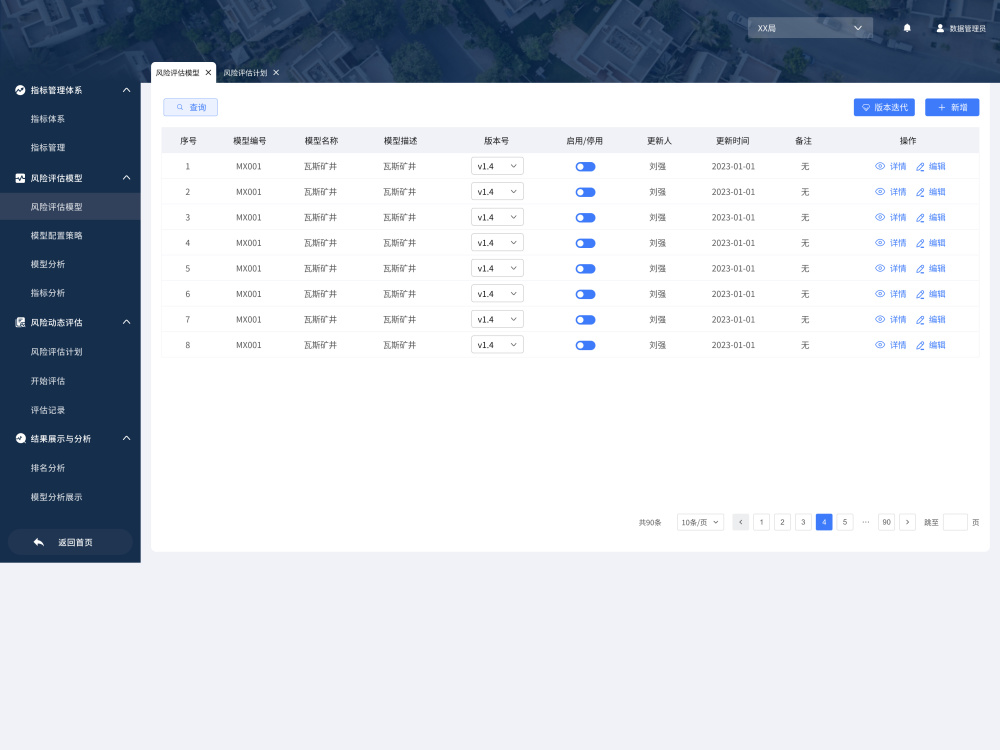Collapse the 指标管理体系 menu group

[126, 90]
